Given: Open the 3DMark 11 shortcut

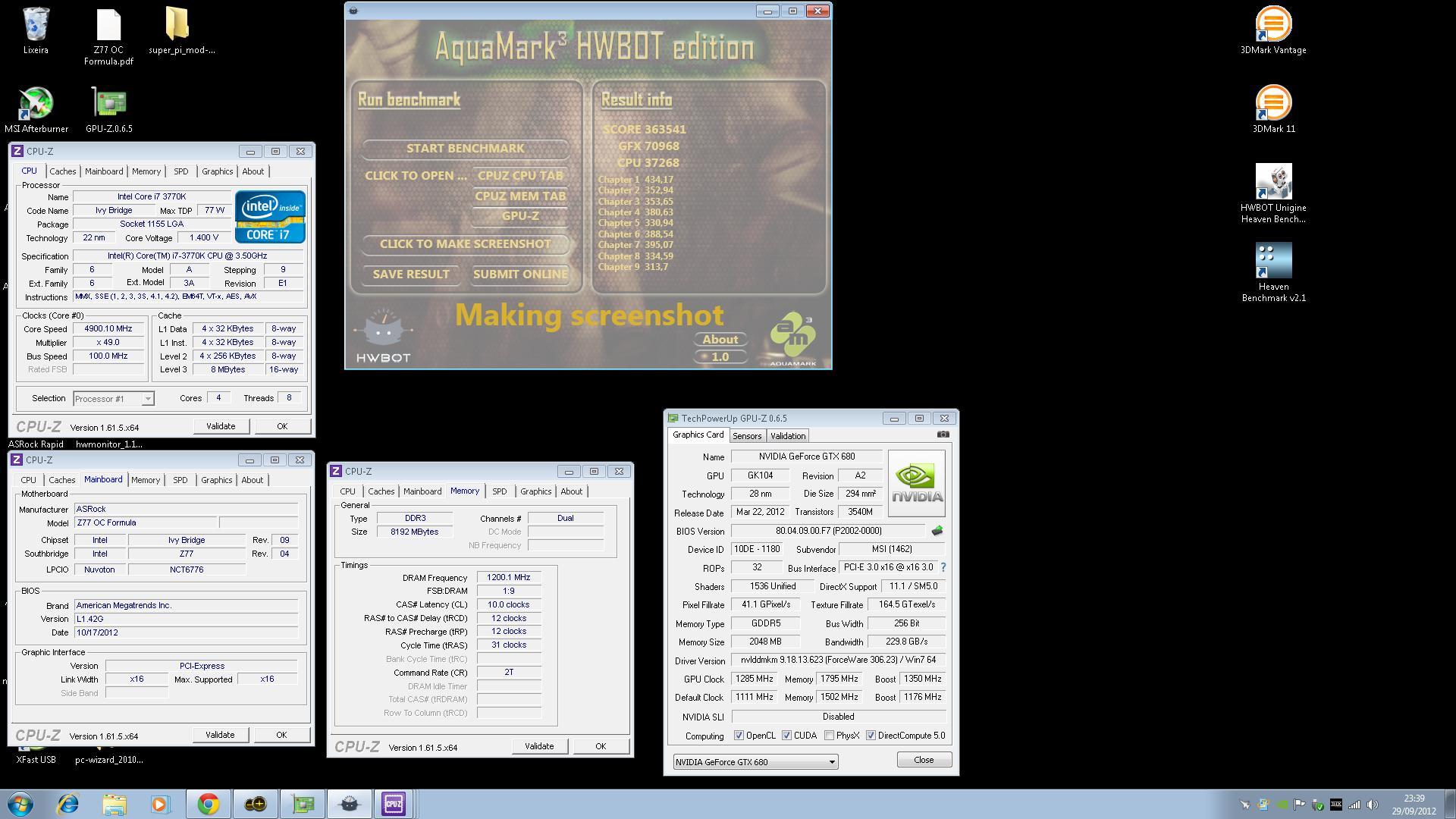Looking at the screenshot, I should pos(1273,109).
